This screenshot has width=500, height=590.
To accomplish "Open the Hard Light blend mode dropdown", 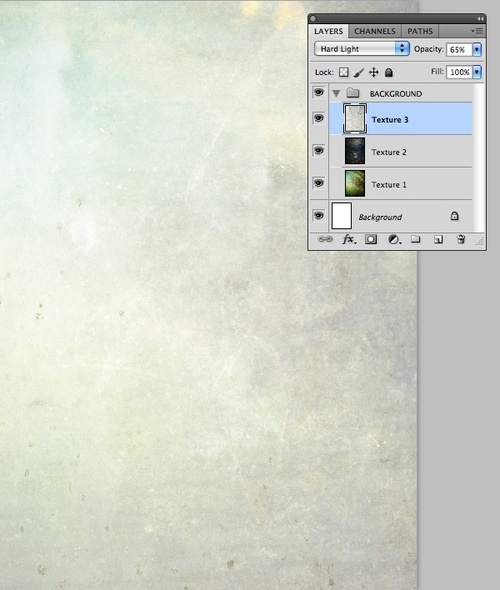I will coord(362,49).
